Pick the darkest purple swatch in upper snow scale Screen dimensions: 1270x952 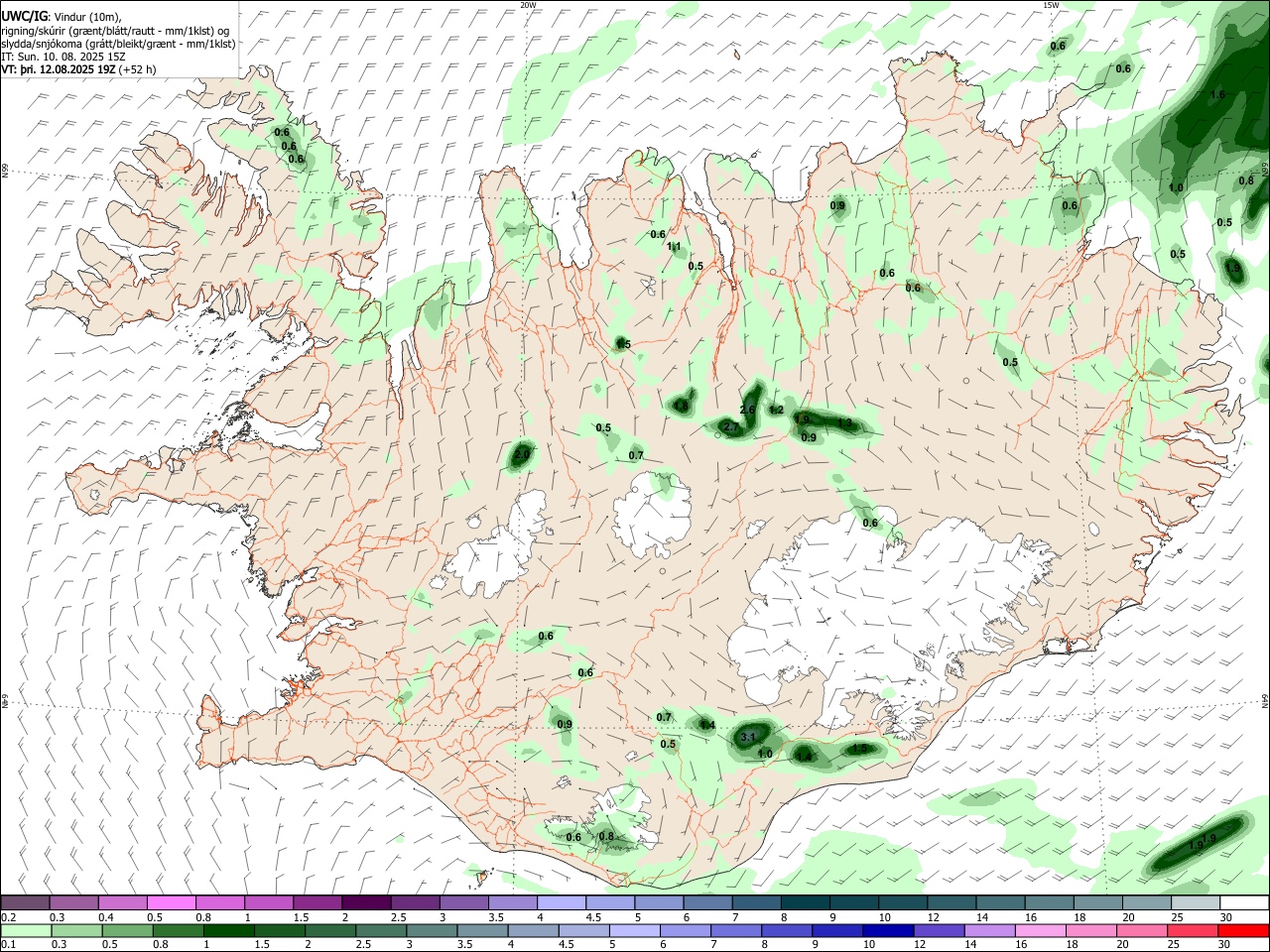click(366, 902)
